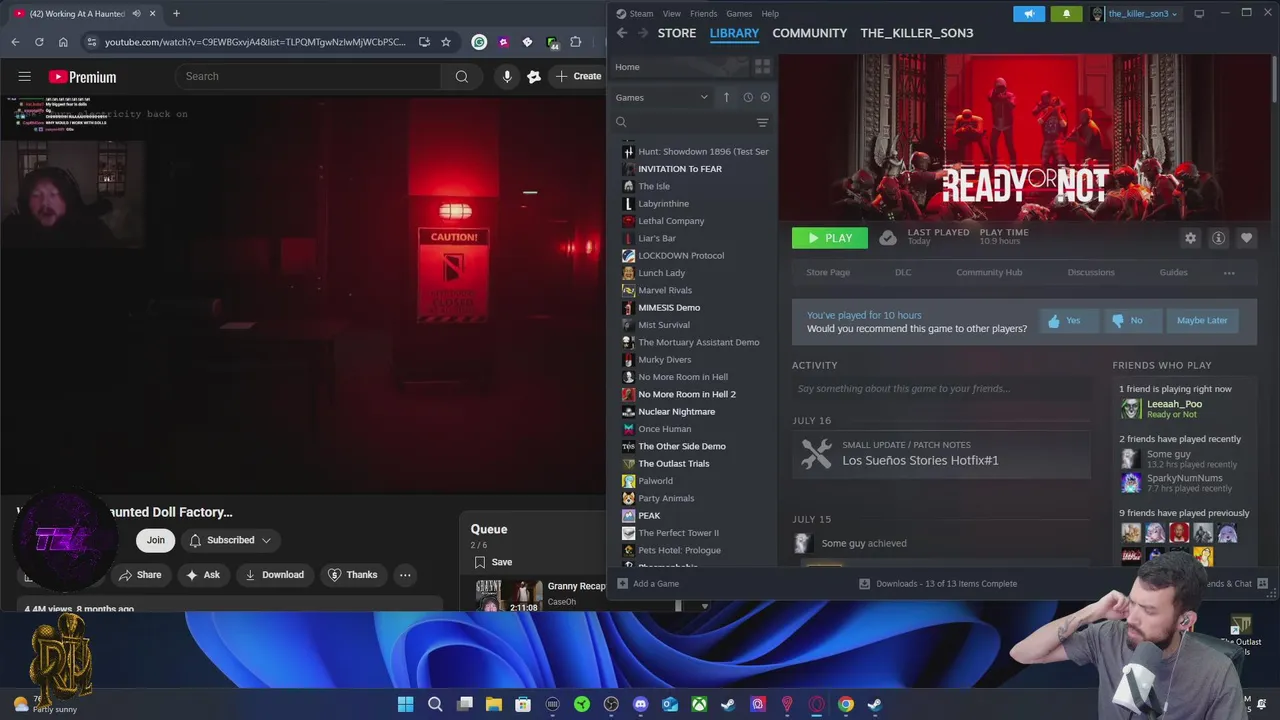
Task: Open Ready or Not DLC tab
Action: tap(903, 272)
